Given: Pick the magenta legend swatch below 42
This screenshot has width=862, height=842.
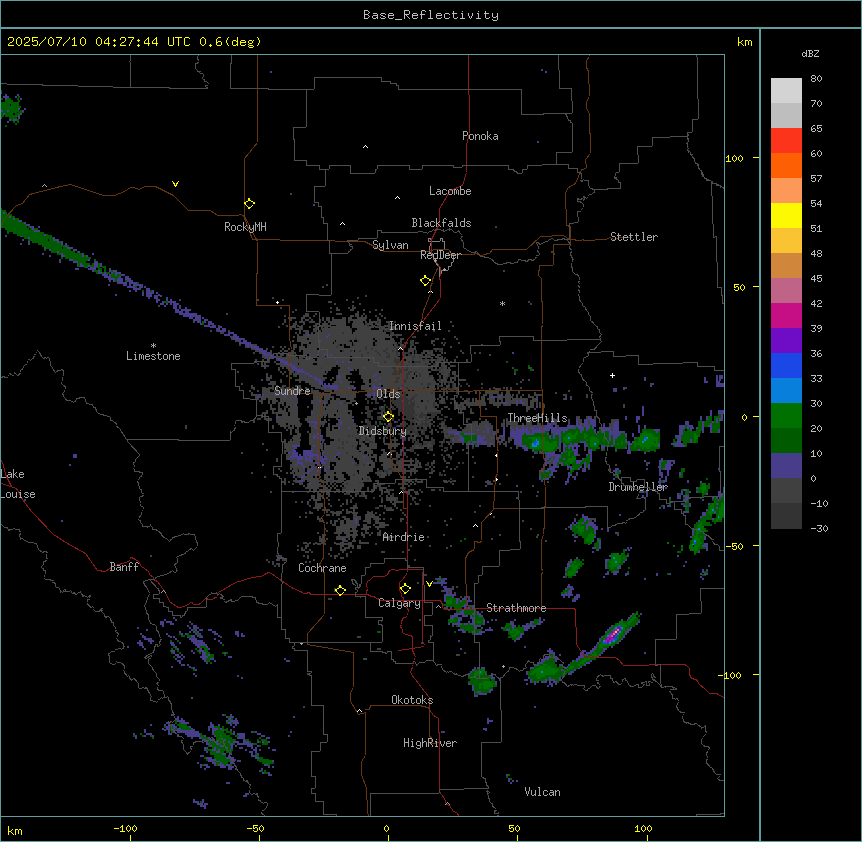Looking at the screenshot, I should click(786, 315).
